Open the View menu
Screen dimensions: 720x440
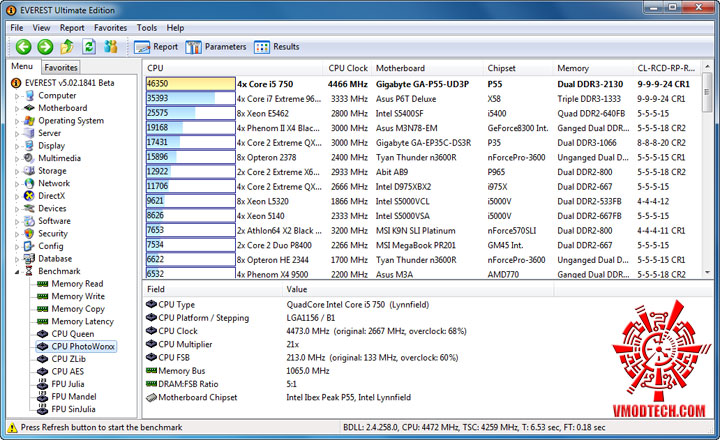click(x=41, y=28)
